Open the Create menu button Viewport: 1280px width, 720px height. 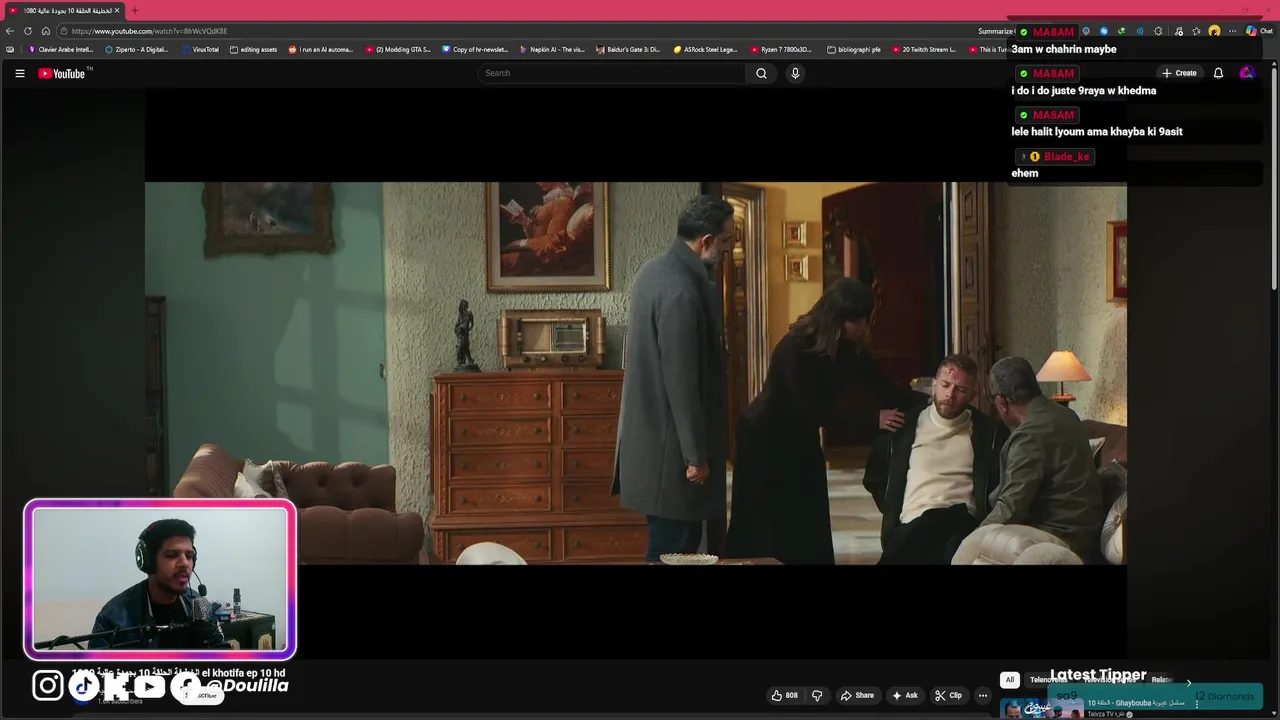click(1179, 73)
